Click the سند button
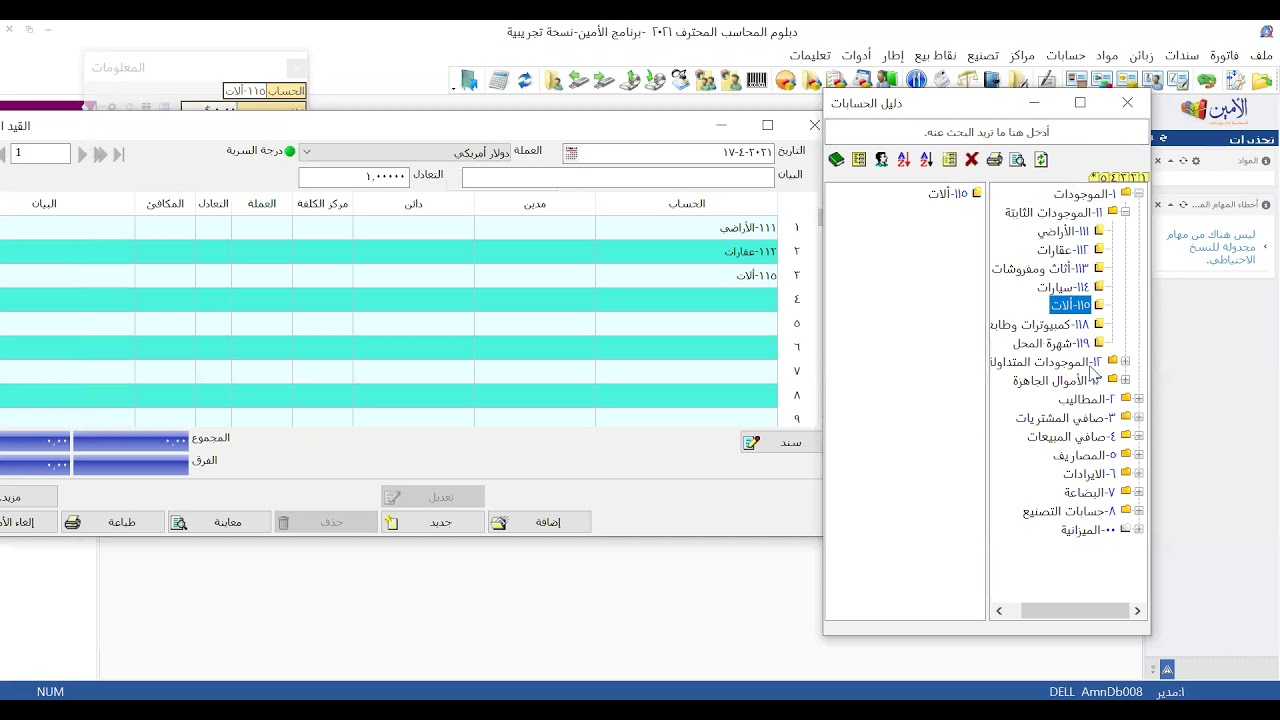Screen dimensions: 1280x720 (780, 442)
